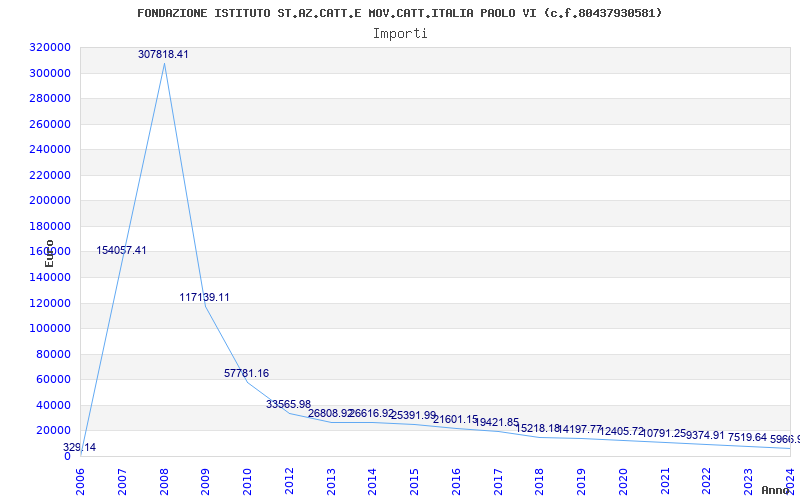This screenshot has width=800, height=500.
Task: Click the y-axis value 140000
Action: [x=50, y=277]
